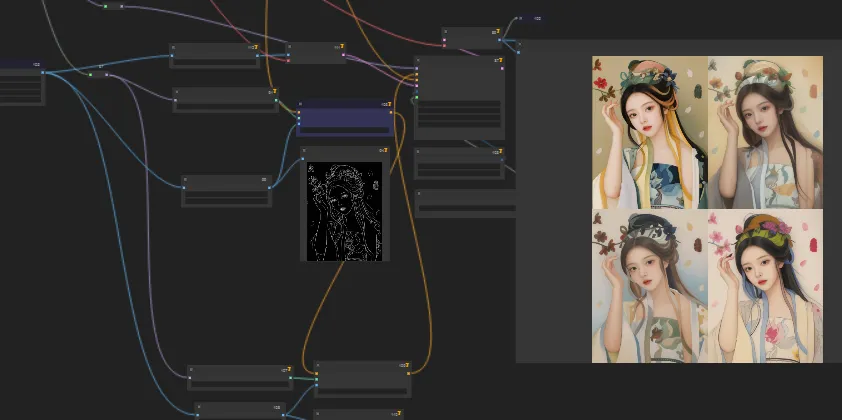Image resolution: width=842 pixels, height=420 pixels.
Task: Select the purple node's title bar
Action: [x=340, y=104]
